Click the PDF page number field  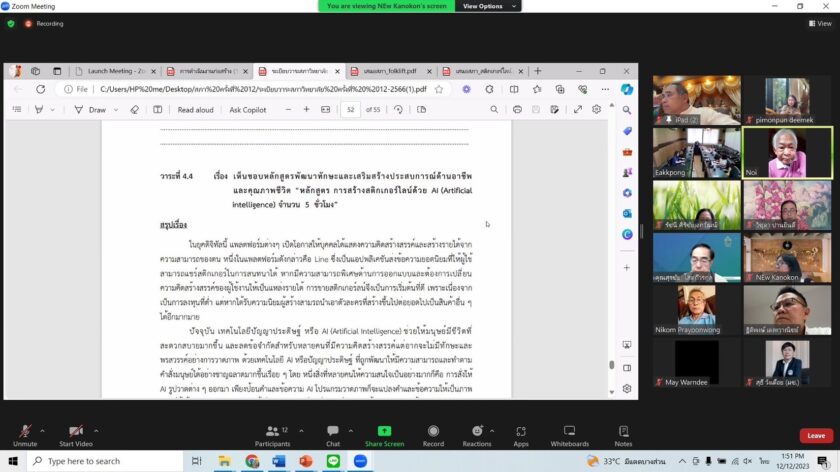tap(351, 110)
